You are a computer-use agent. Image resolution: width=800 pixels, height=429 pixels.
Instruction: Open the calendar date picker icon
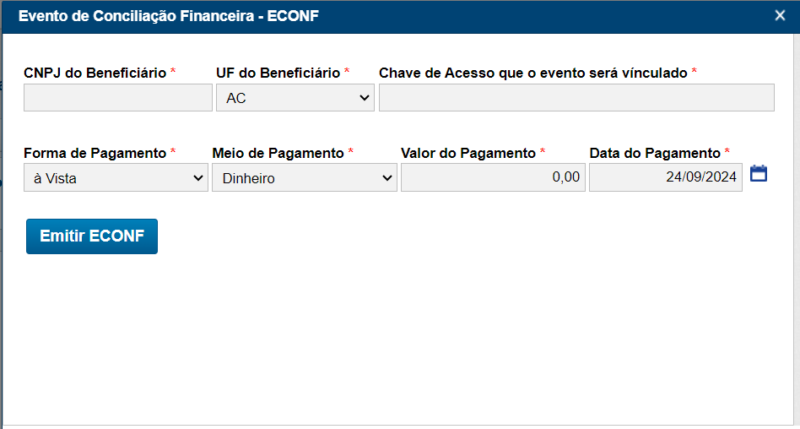[758, 174]
